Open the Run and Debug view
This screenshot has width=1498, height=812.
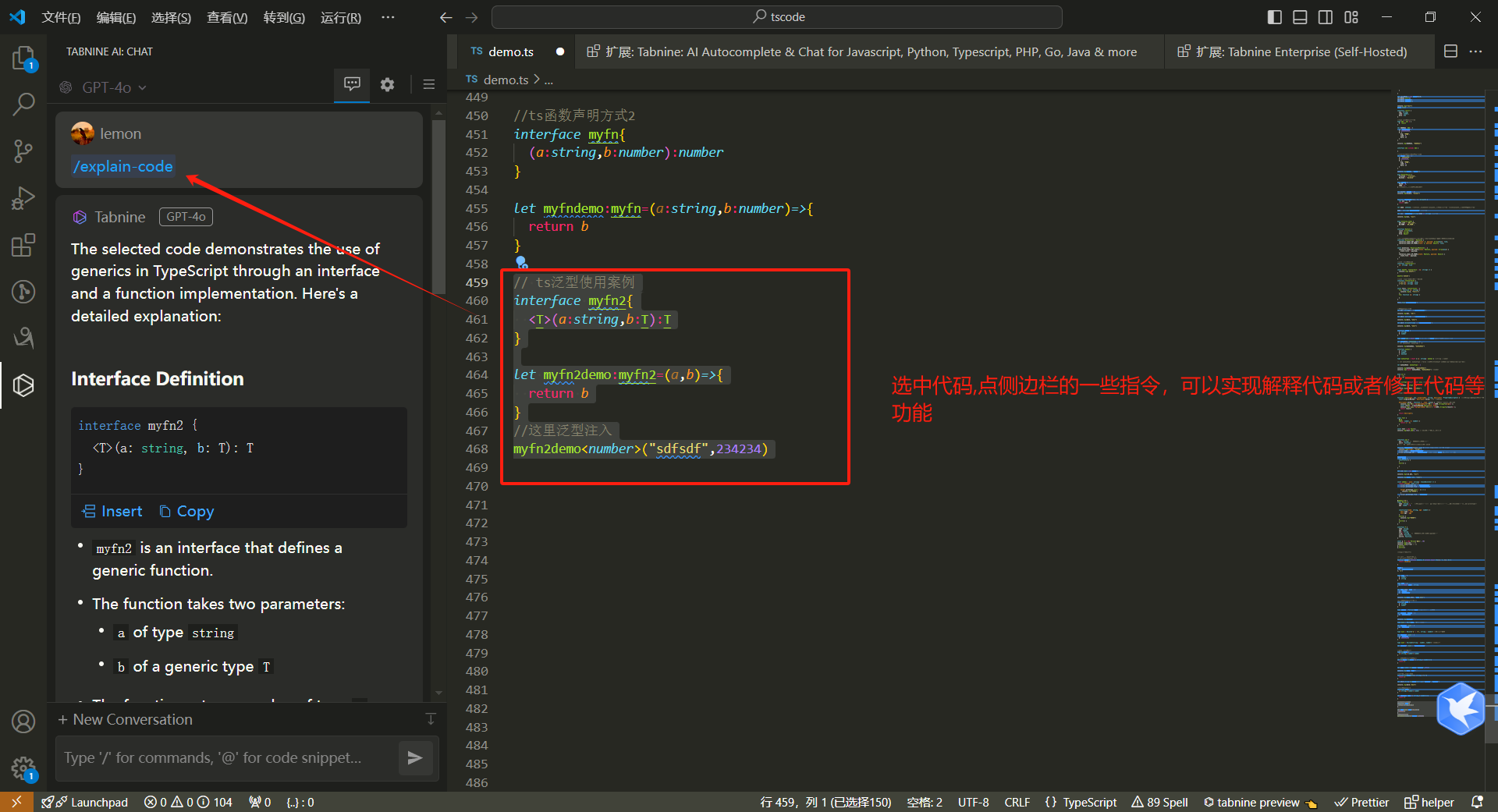point(23,198)
